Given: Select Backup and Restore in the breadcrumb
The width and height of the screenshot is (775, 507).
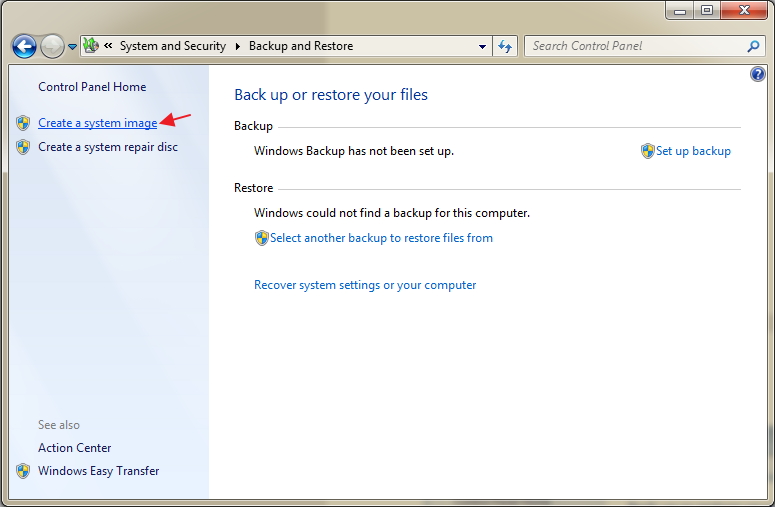Looking at the screenshot, I should [301, 46].
